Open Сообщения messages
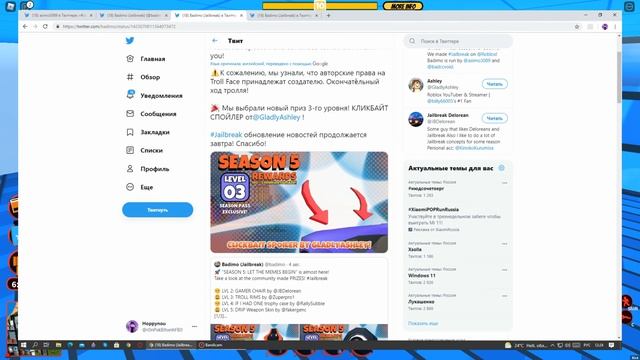 151,114
